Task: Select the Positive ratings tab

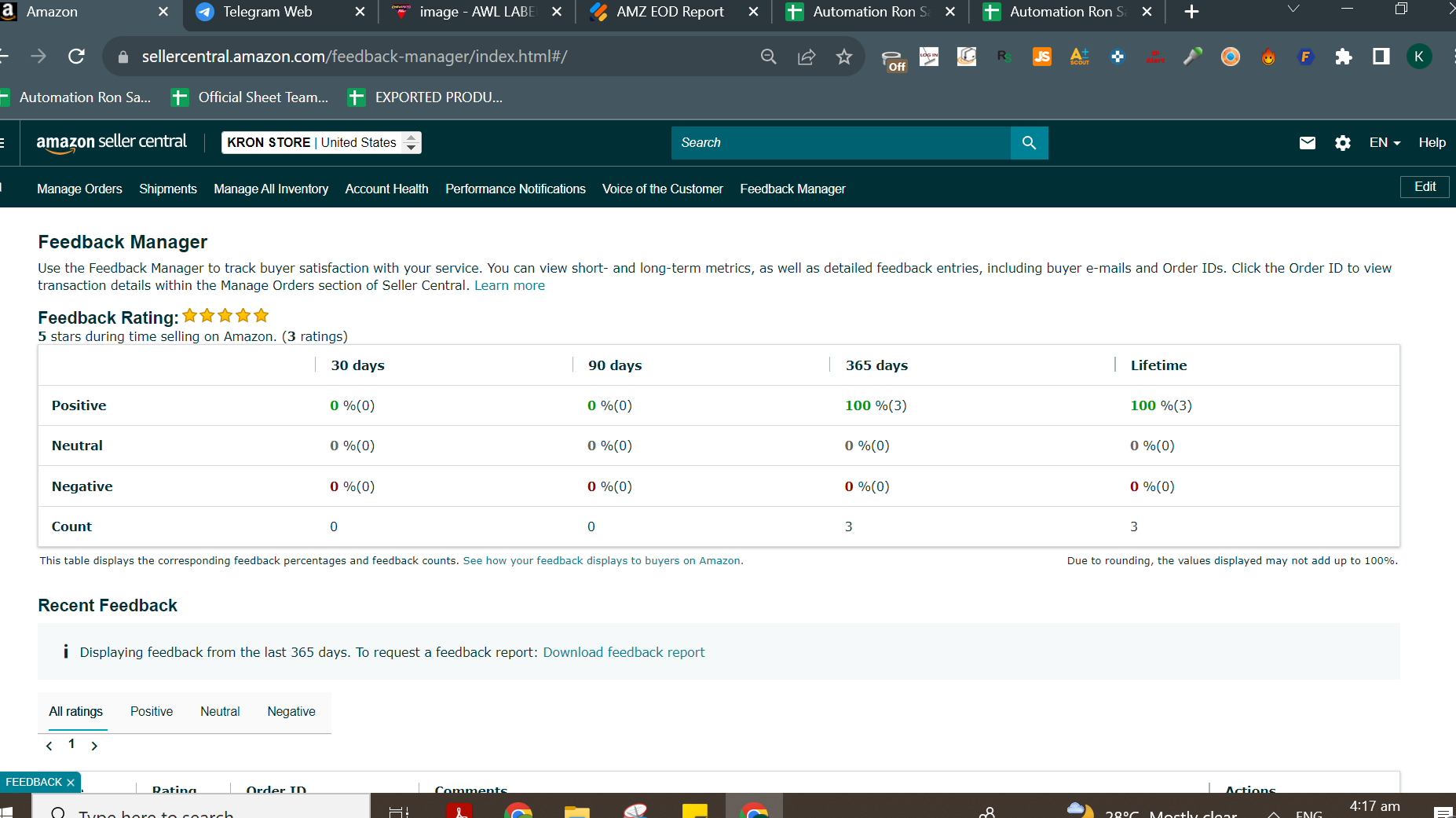Action: (152, 711)
